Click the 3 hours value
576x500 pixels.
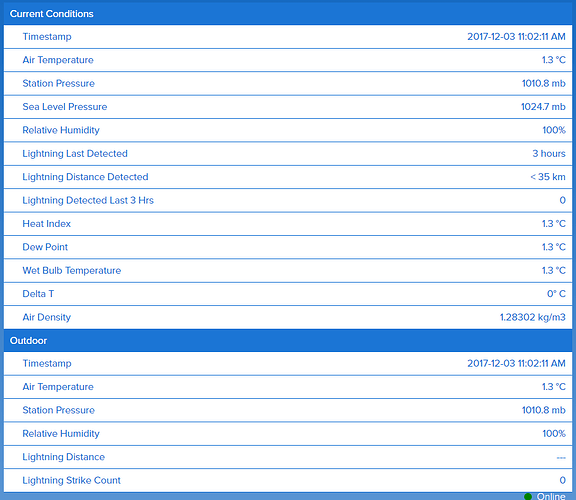pos(549,154)
